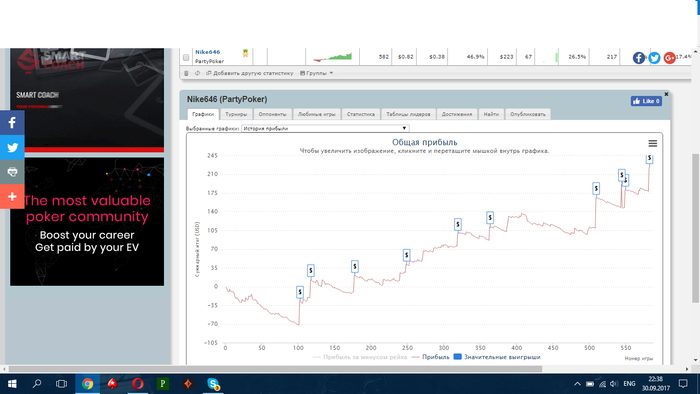Open the green P app on taskbar
The image size is (700, 394).
[162, 384]
